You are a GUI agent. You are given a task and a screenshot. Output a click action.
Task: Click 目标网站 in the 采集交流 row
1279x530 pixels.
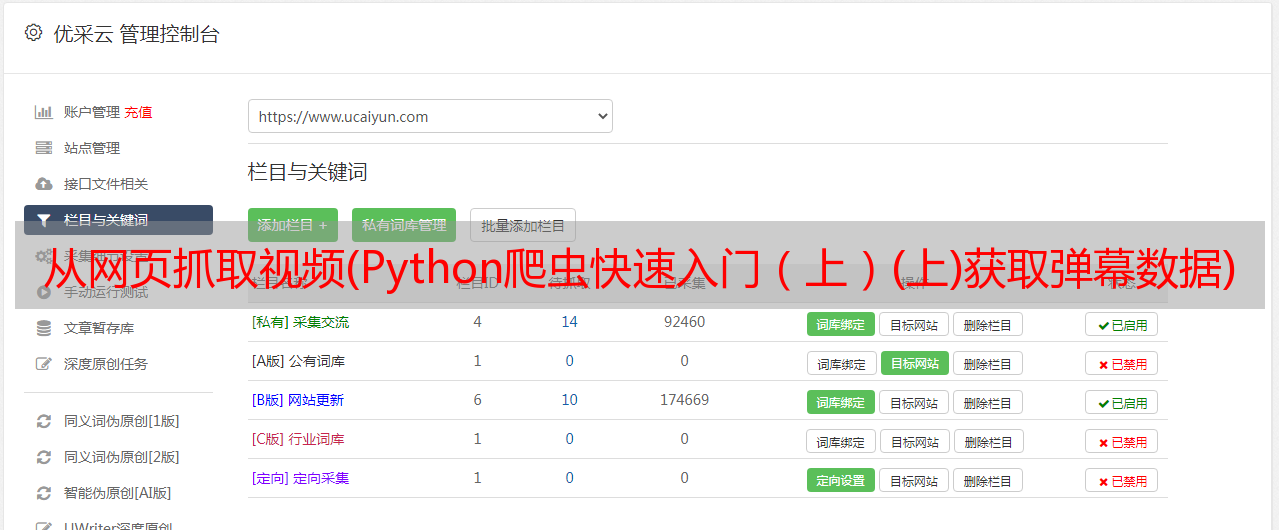914,324
